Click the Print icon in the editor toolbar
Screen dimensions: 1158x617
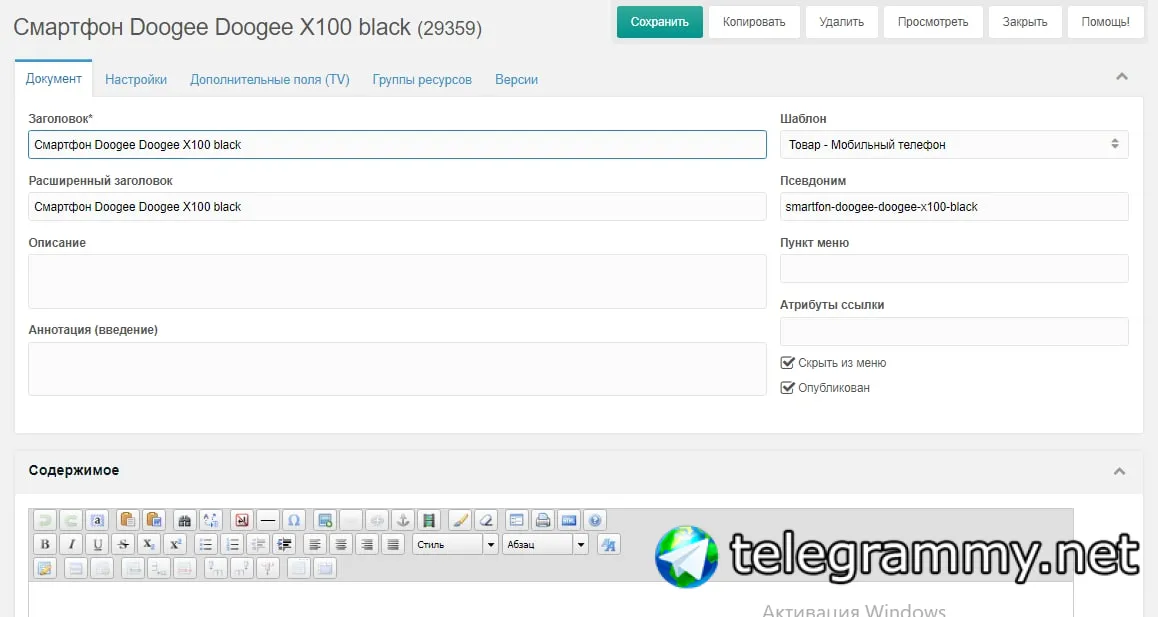(x=543, y=521)
